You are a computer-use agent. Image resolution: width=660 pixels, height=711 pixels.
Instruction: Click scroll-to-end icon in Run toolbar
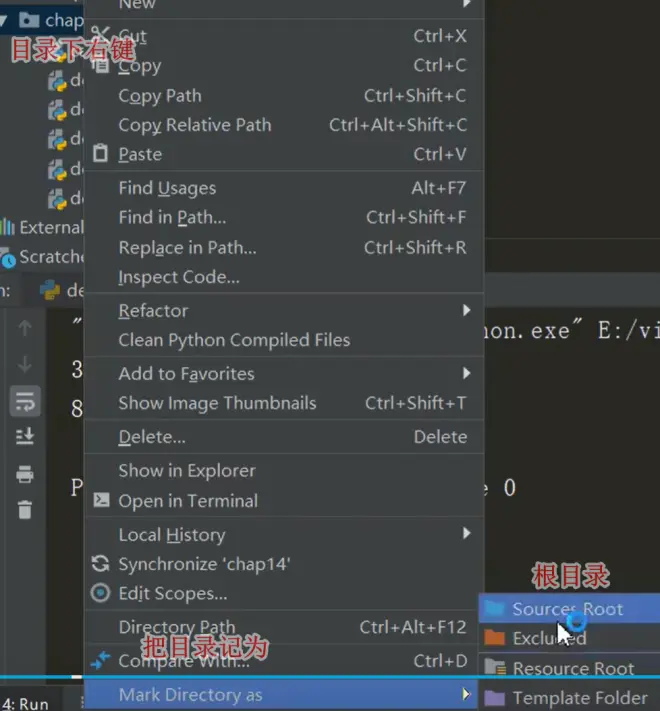coord(25,436)
